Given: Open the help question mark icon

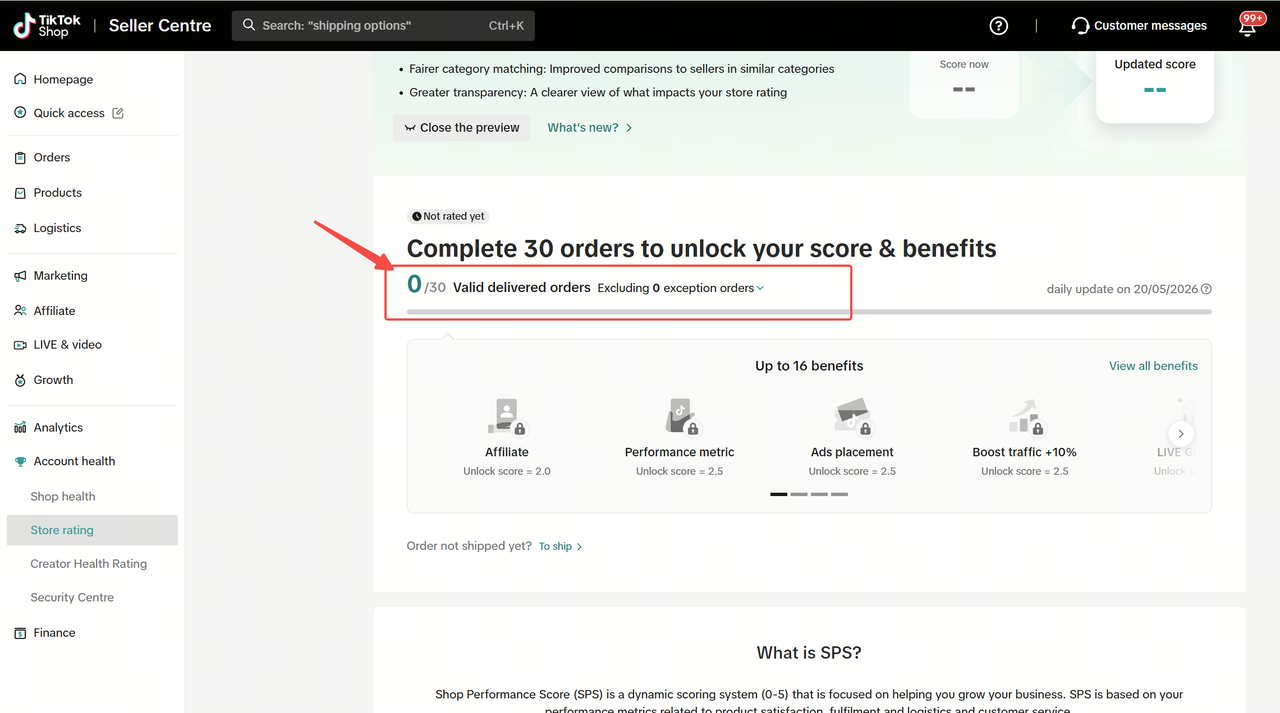Looking at the screenshot, I should point(998,26).
